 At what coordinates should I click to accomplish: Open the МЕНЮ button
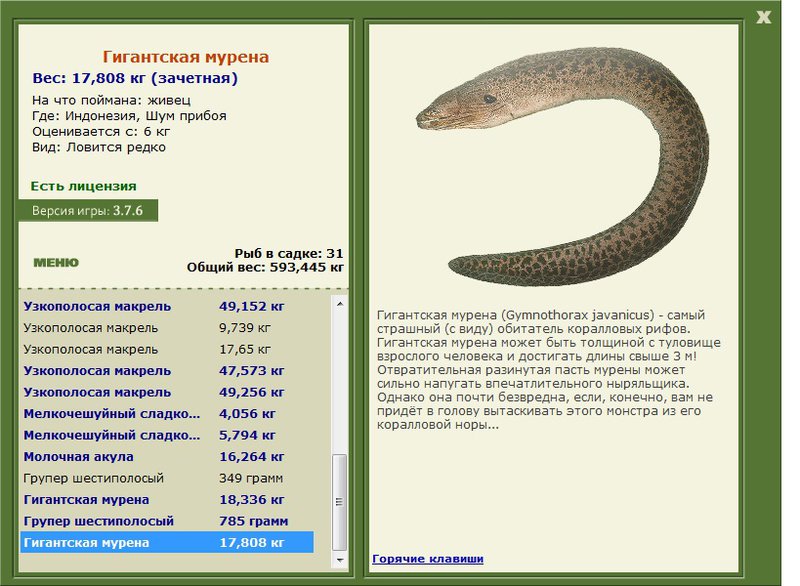56,263
